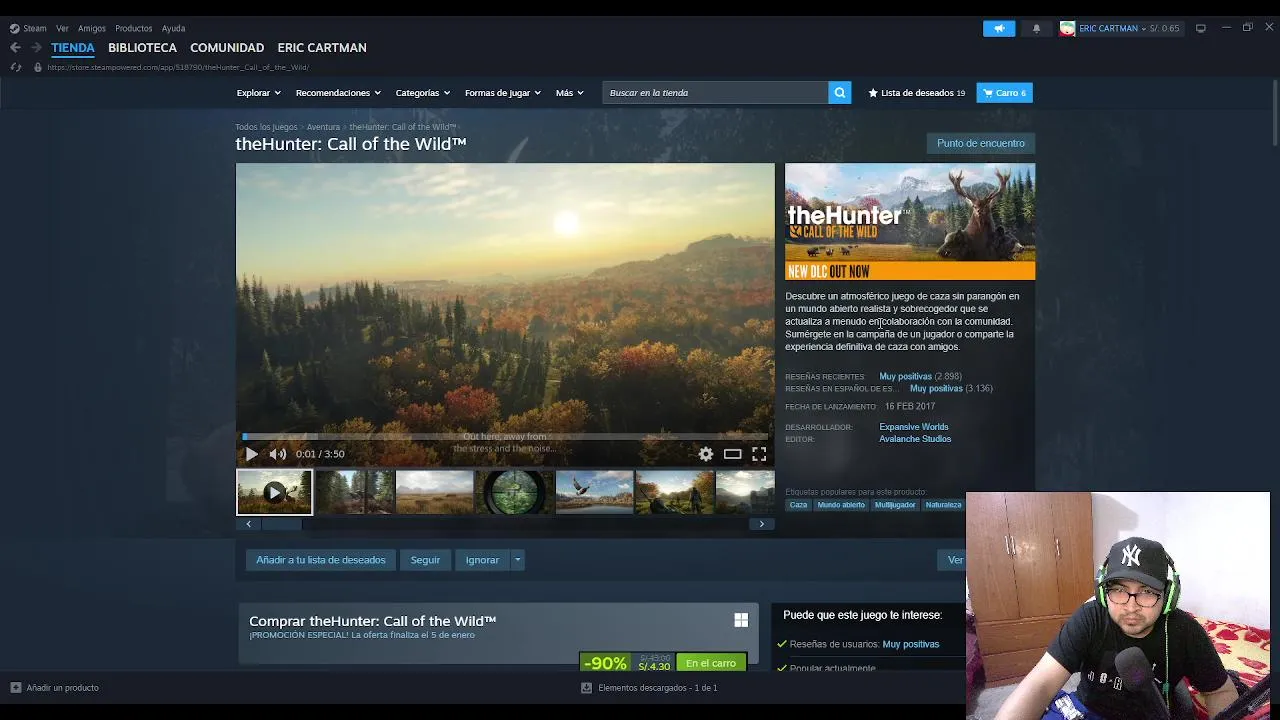
Task: Click the Seguir button
Action: 425,560
